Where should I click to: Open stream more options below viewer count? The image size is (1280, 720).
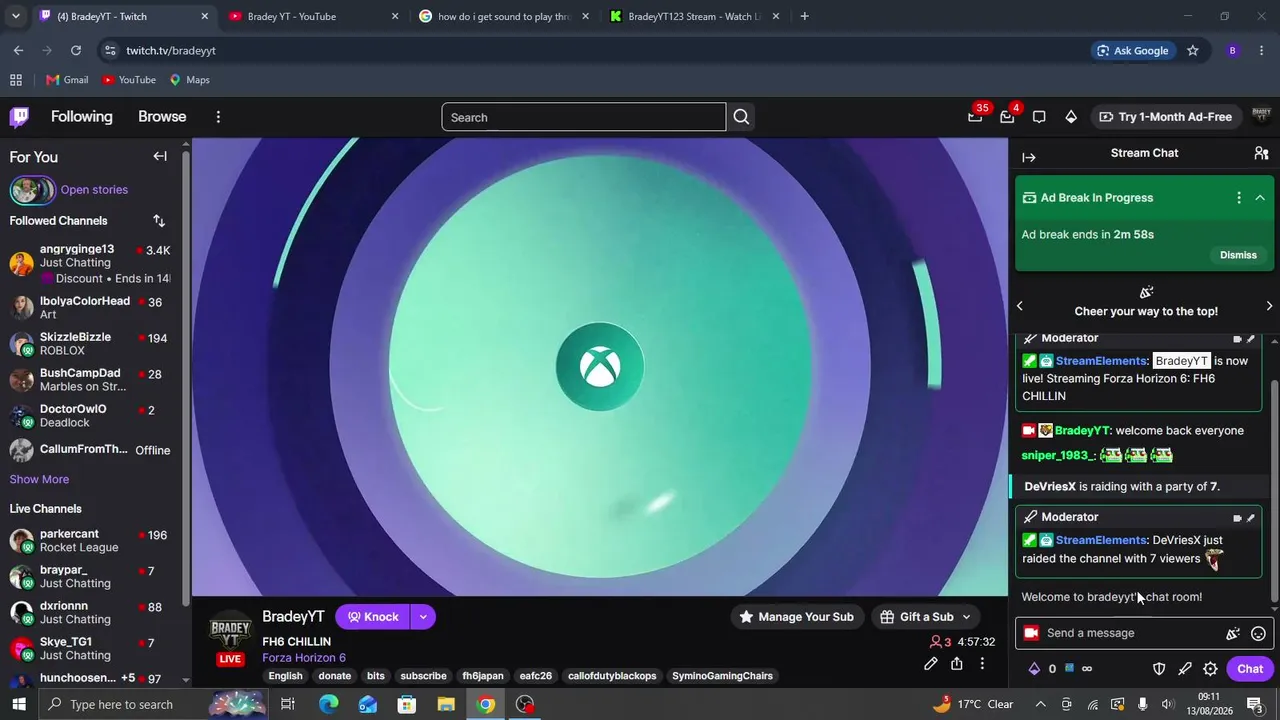(982, 663)
